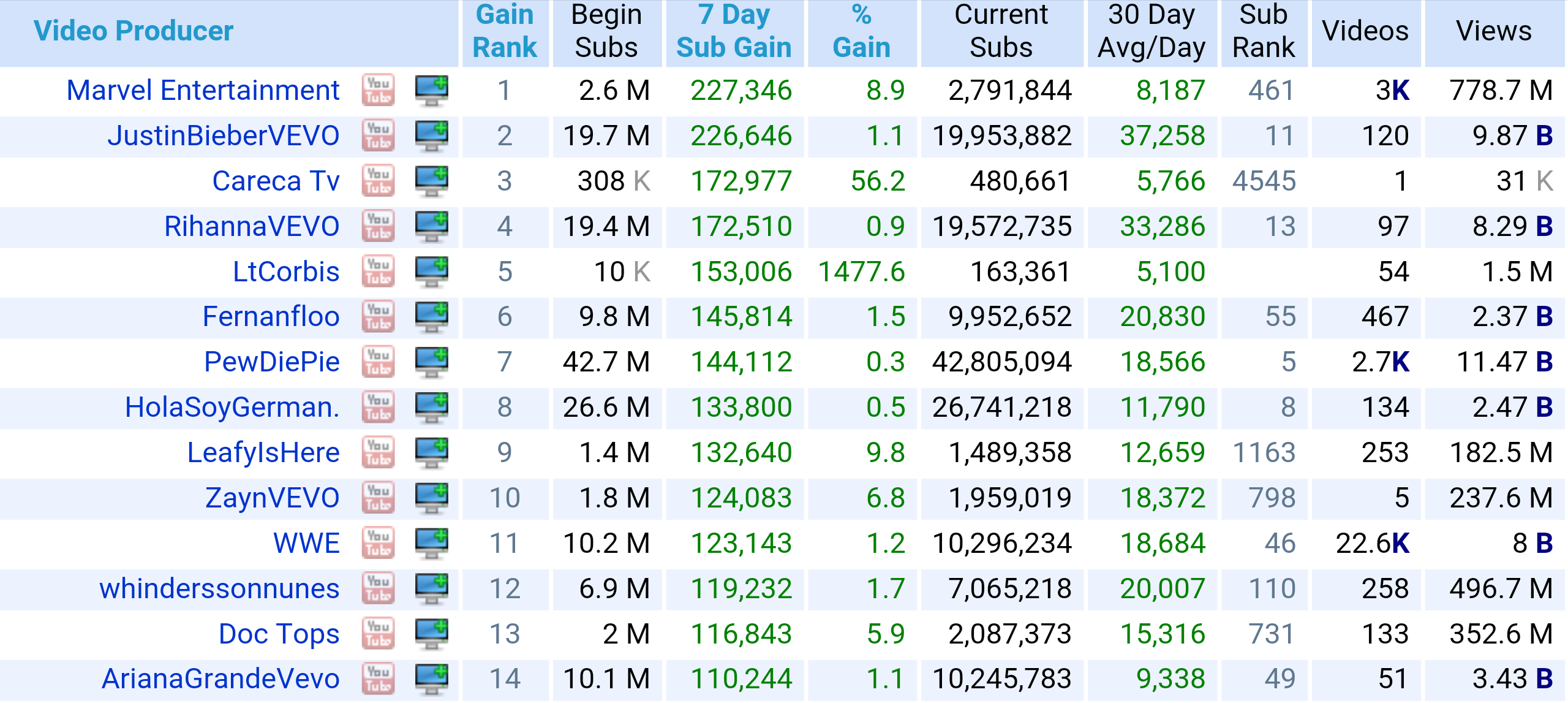Click YouTube icon next to Marvel Entertainment
The height and width of the screenshot is (703, 1568).
point(378,91)
